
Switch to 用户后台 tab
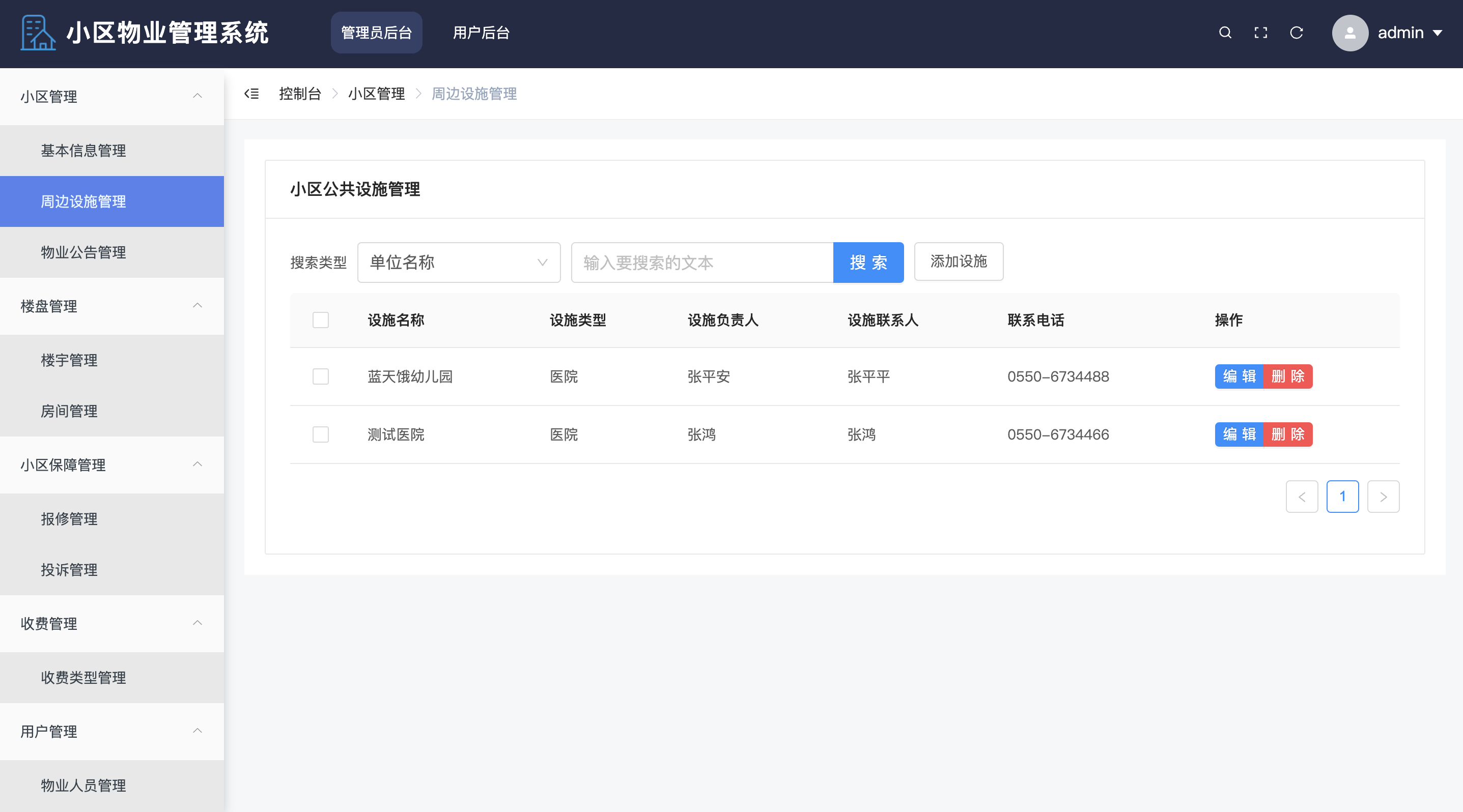click(x=481, y=33)
